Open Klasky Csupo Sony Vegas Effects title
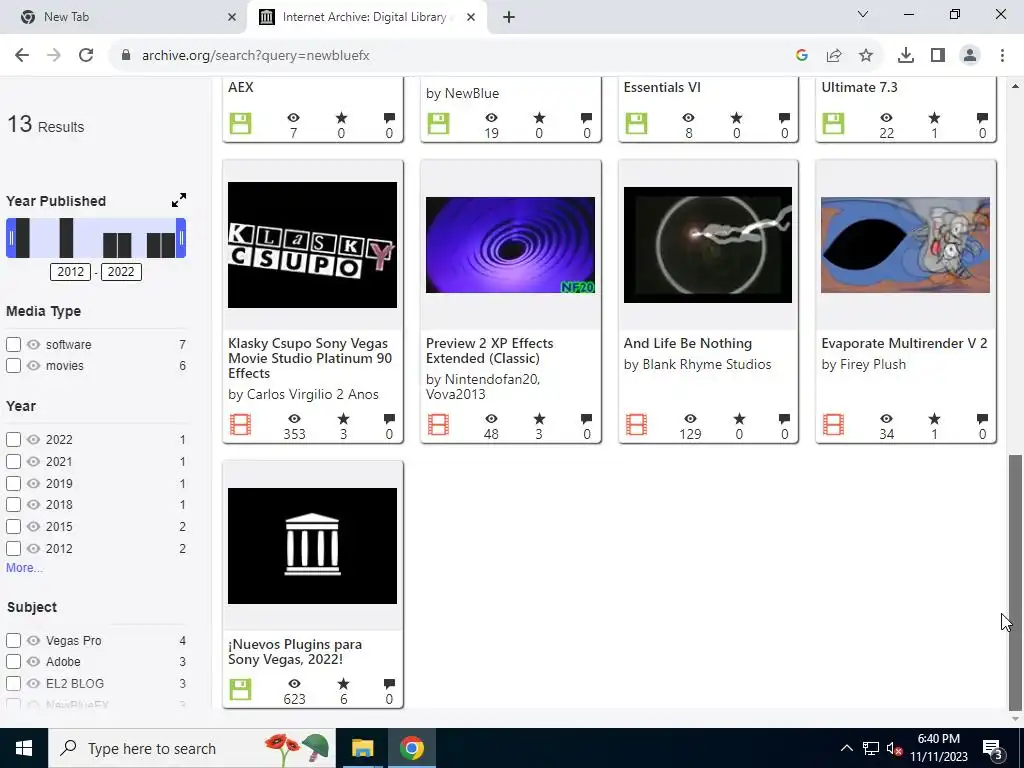 click(x=310, y=358)
